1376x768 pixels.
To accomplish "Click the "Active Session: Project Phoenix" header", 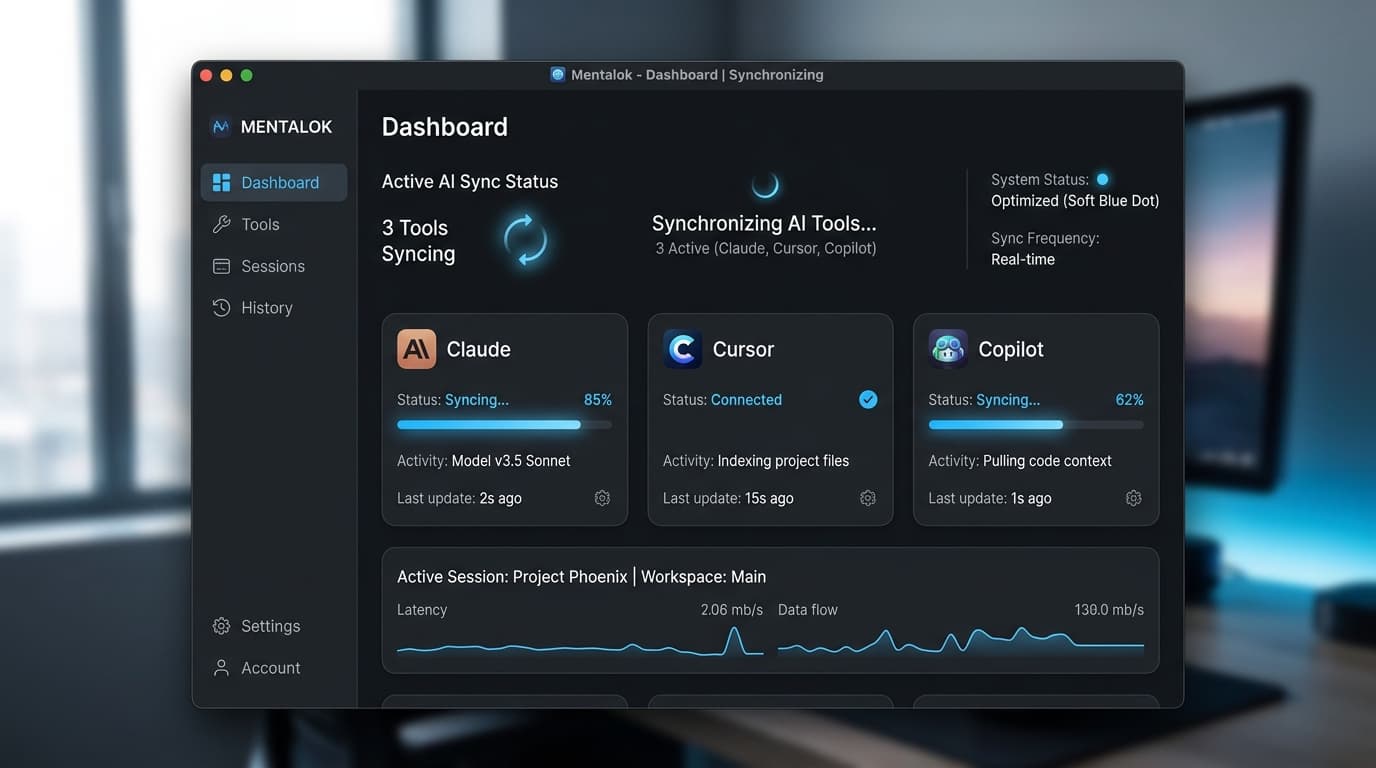I will [512, 577].
